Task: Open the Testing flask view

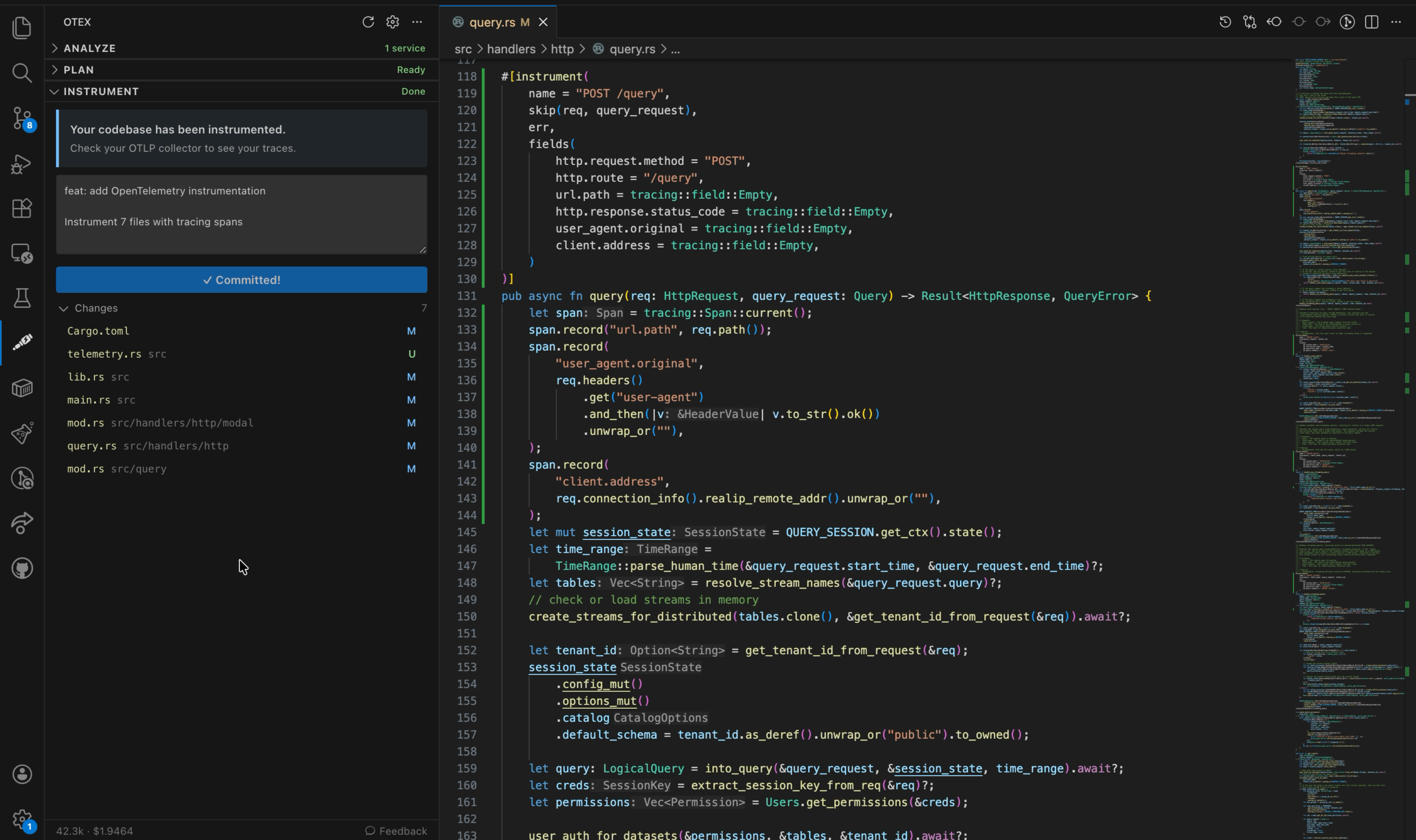Action: [x=22, y=298]
